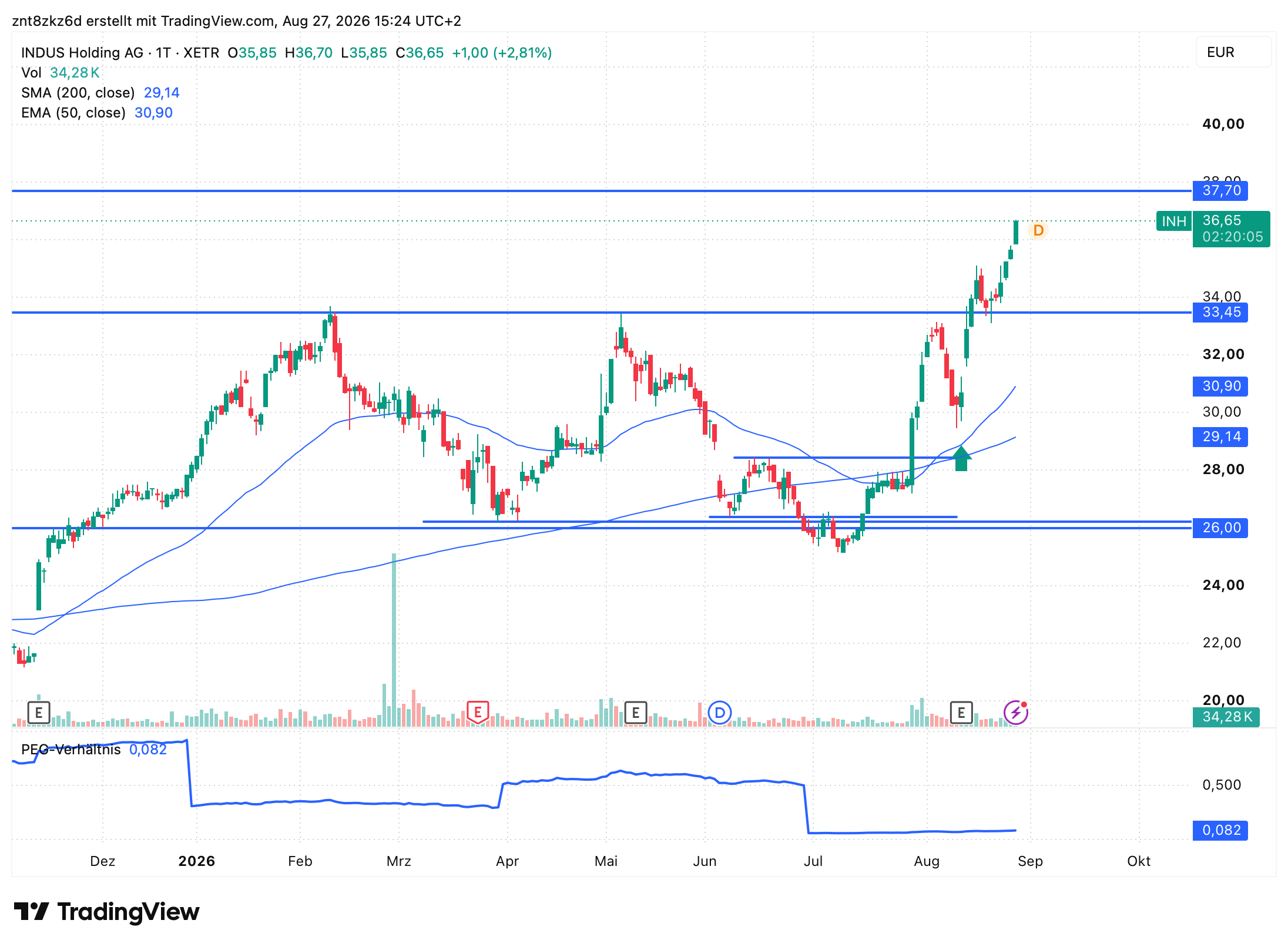Click the snapshot caption with znt8zkz6d username

(x=237, y=21)
